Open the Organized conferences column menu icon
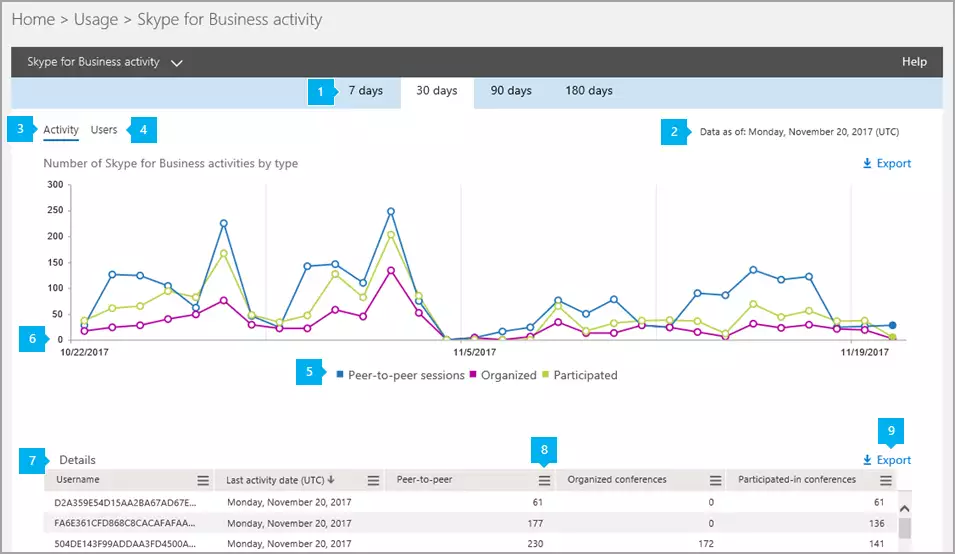 pyautogui.click(x=715, y=480)
